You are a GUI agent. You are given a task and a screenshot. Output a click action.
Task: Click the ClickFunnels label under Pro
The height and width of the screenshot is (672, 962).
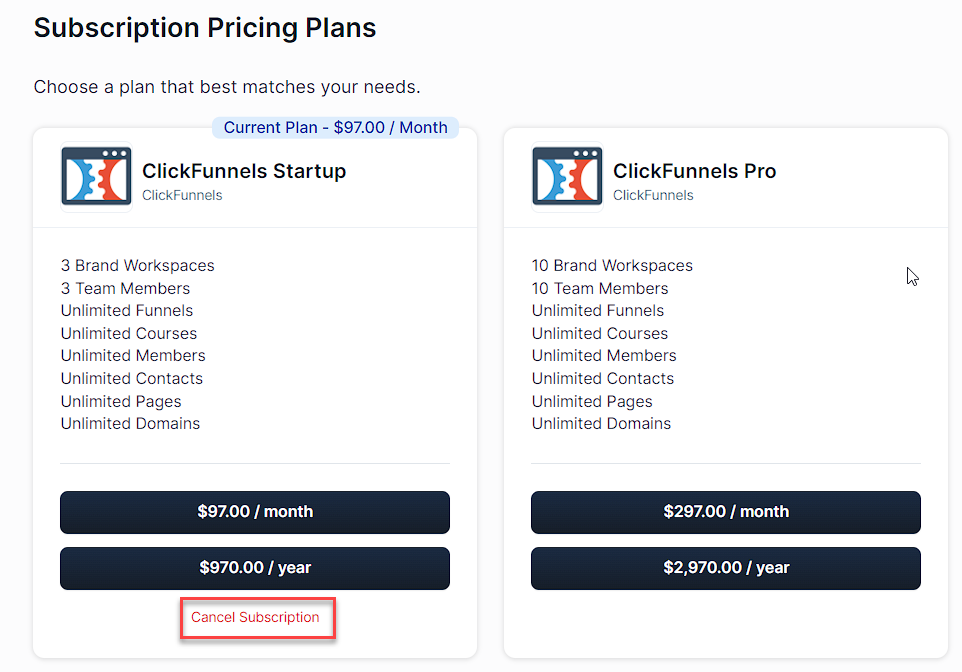654,196
